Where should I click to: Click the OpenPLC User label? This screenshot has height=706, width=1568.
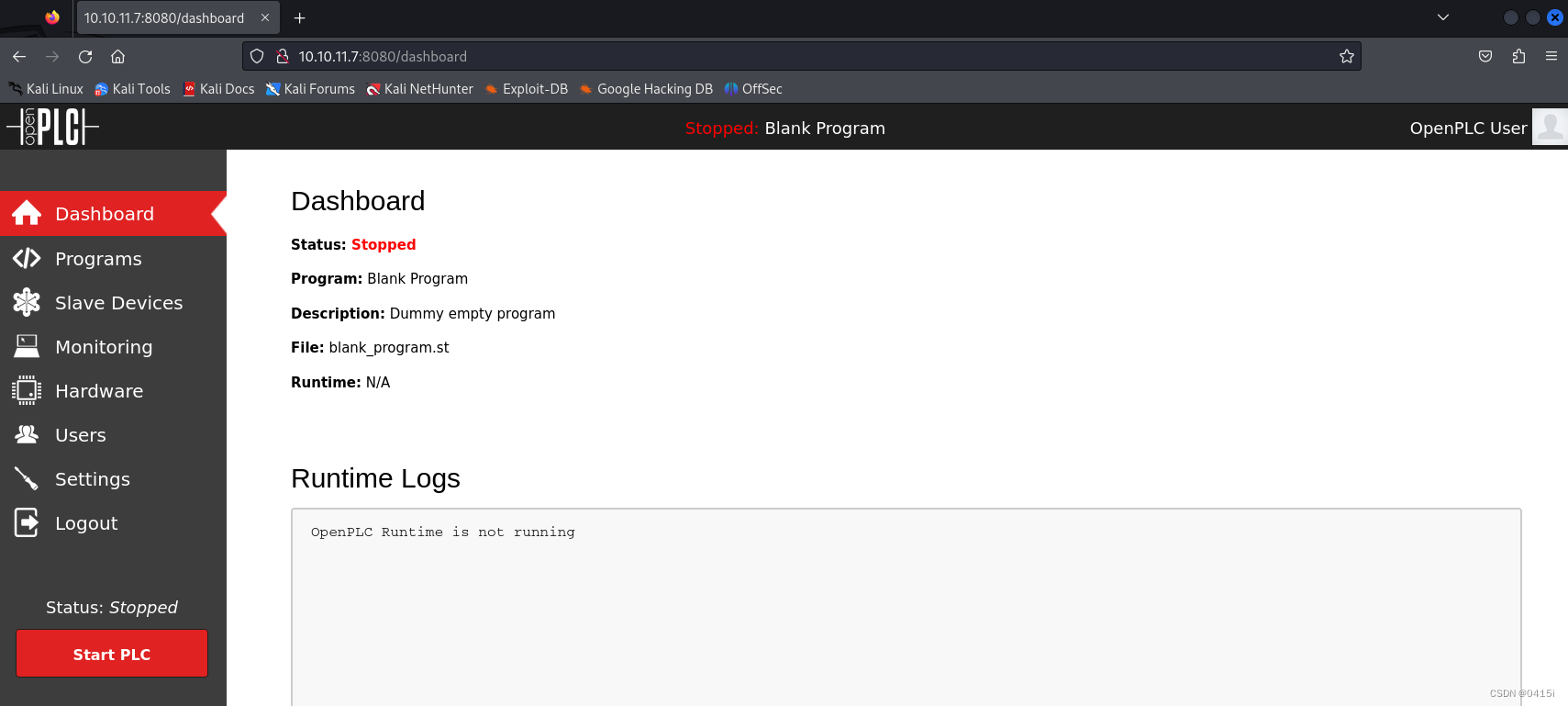point(1468,128)
